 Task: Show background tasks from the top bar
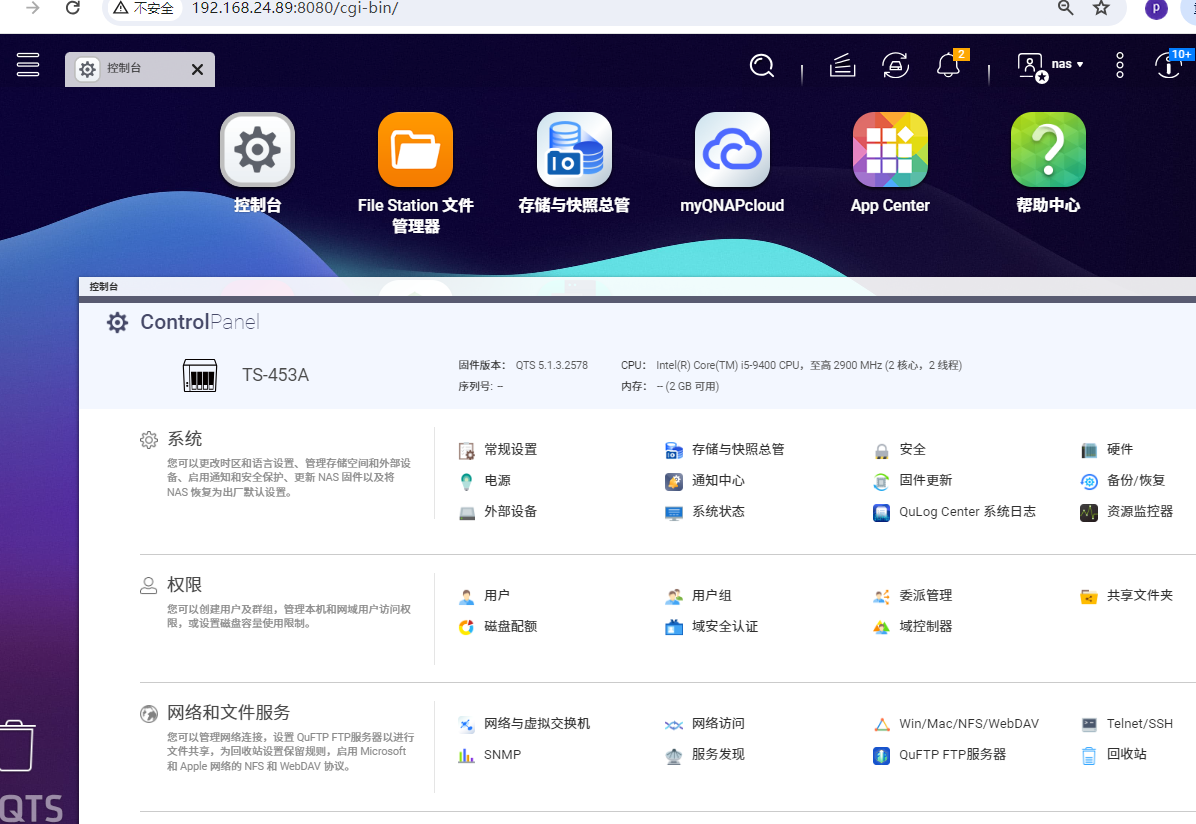(x=842, y=66)
